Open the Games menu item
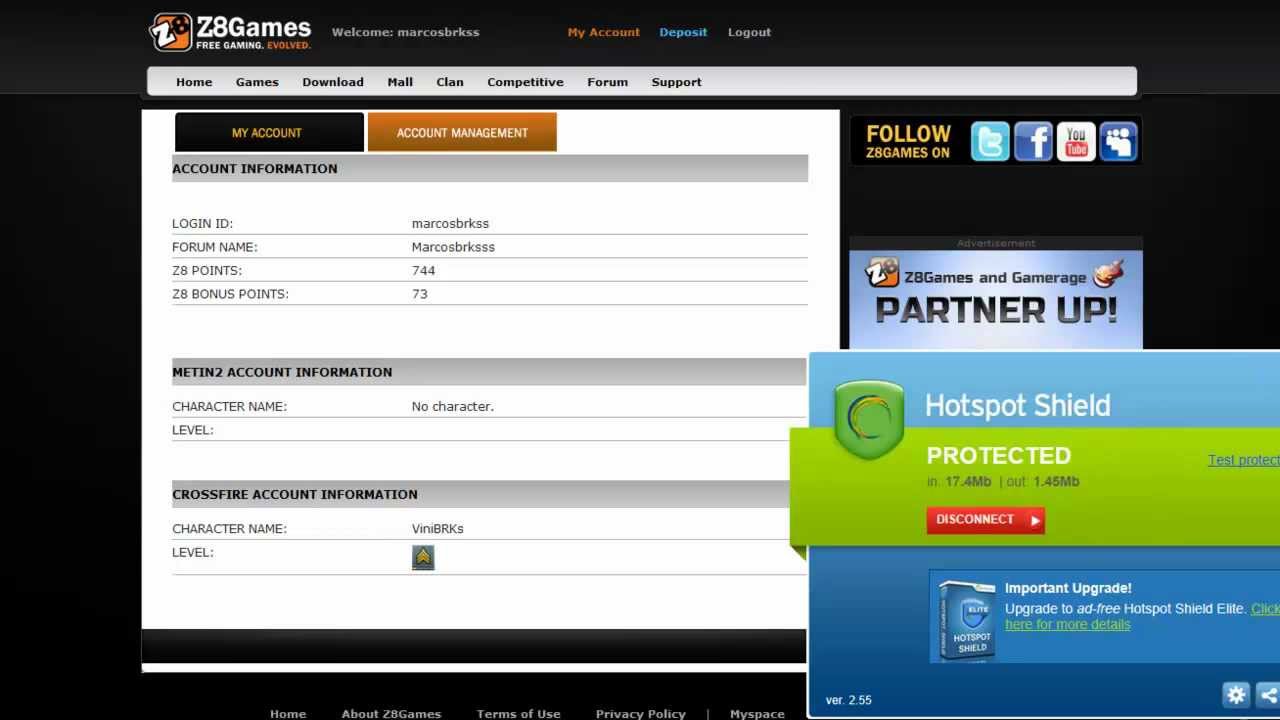Image resolution: width=1280 pixels, height=720 pixels. coord(257,82)
